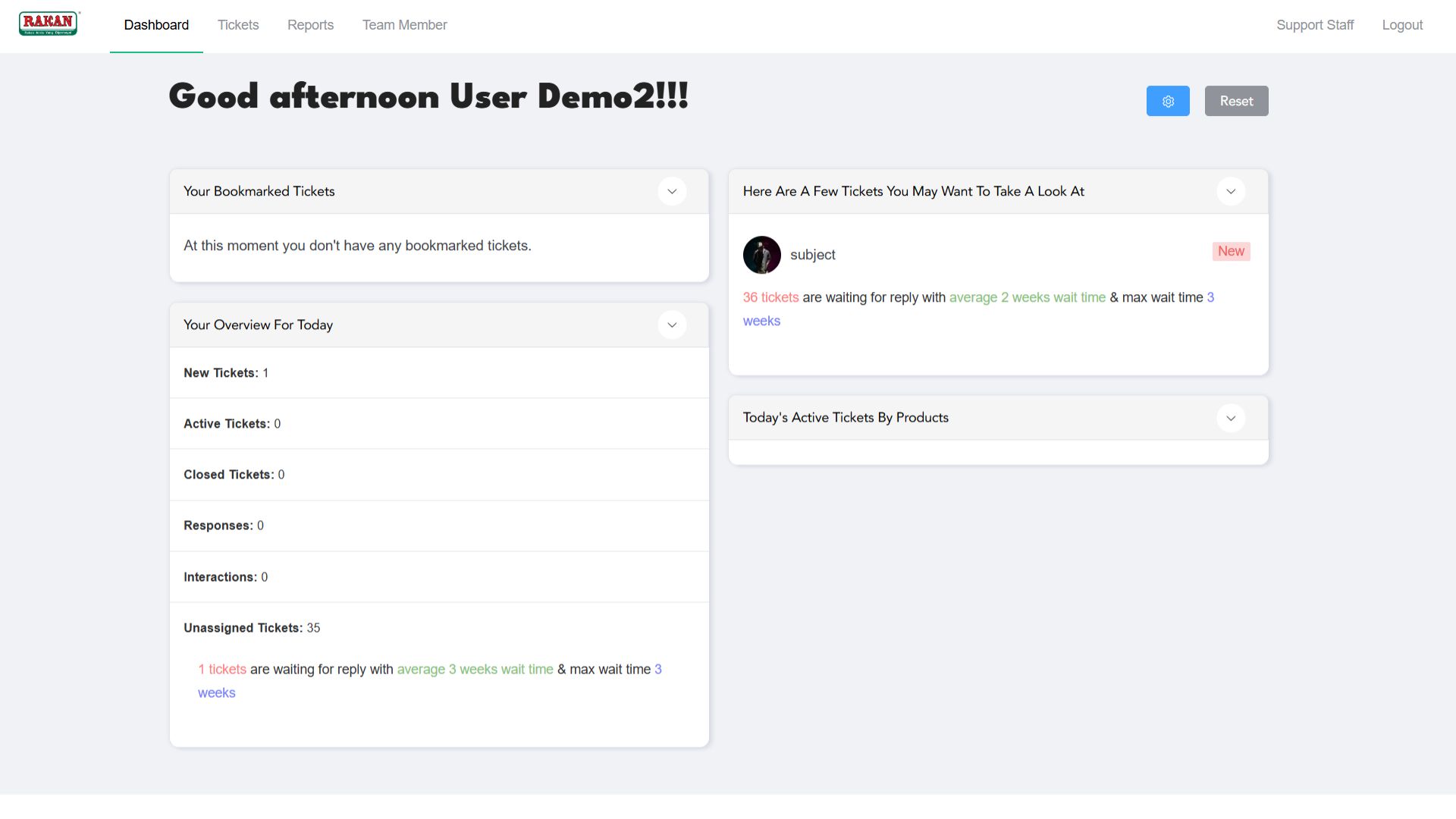Screen dimensions: 1456x819
Task: Click the New Tickets count row
Action: tap(225, 373)
